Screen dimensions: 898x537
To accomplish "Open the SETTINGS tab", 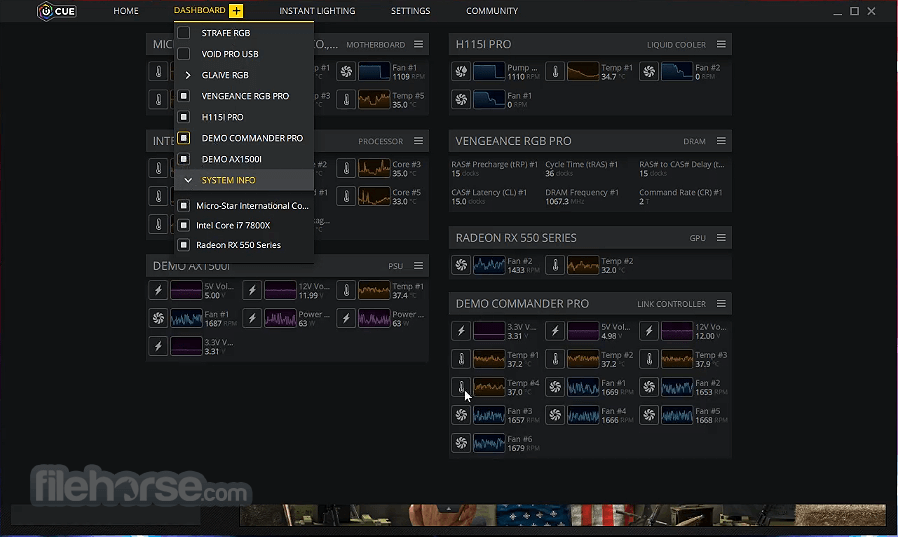I will click(411, 11).
